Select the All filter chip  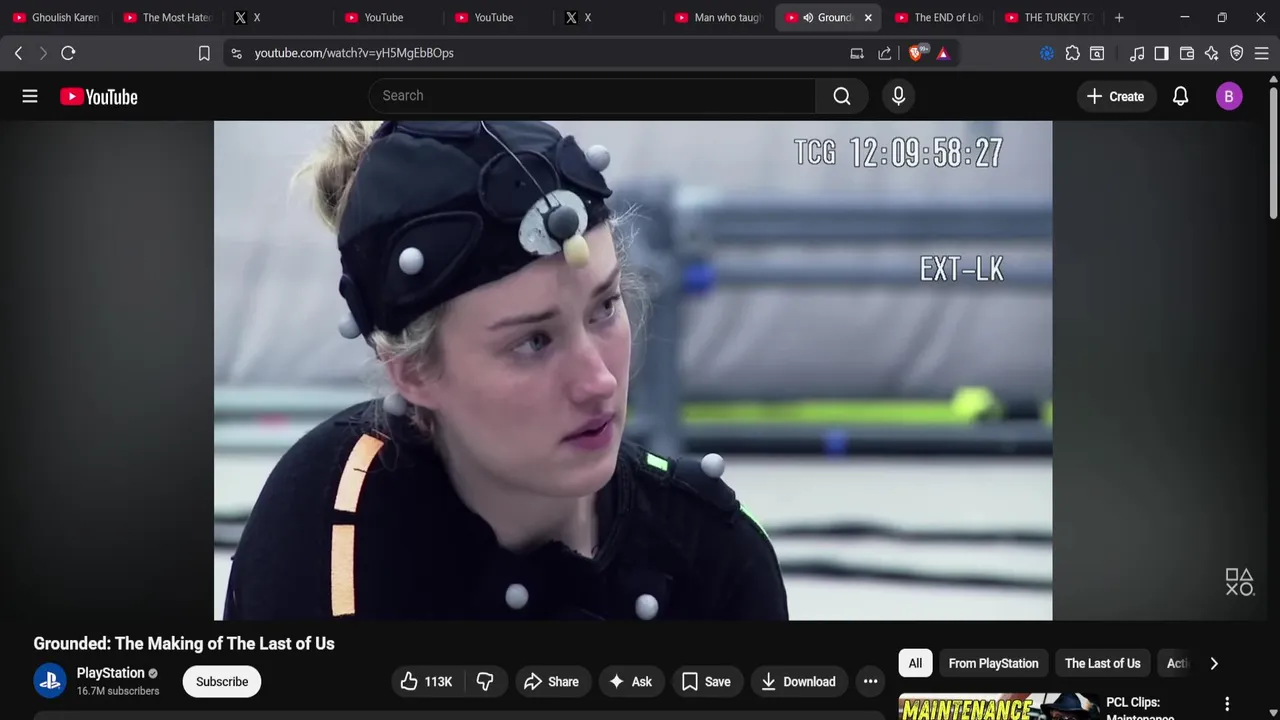[x=915, y=663]
